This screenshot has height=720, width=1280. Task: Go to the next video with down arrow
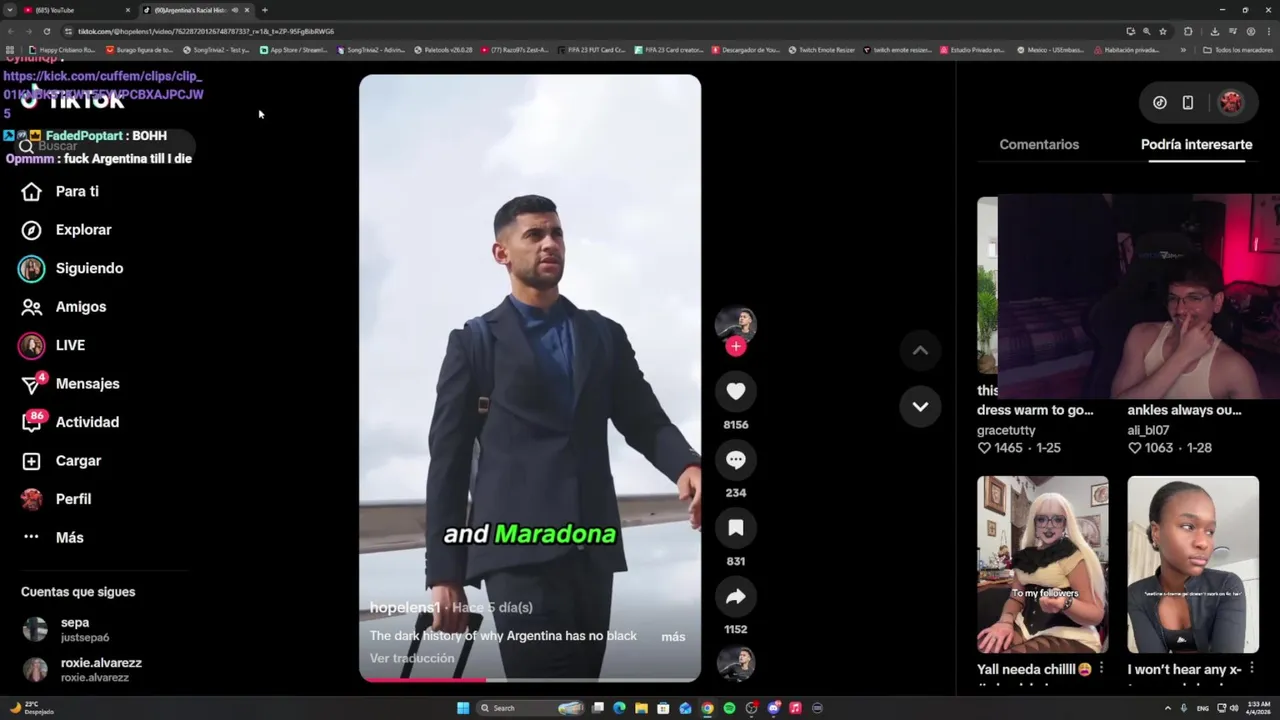tap(920, 407)
